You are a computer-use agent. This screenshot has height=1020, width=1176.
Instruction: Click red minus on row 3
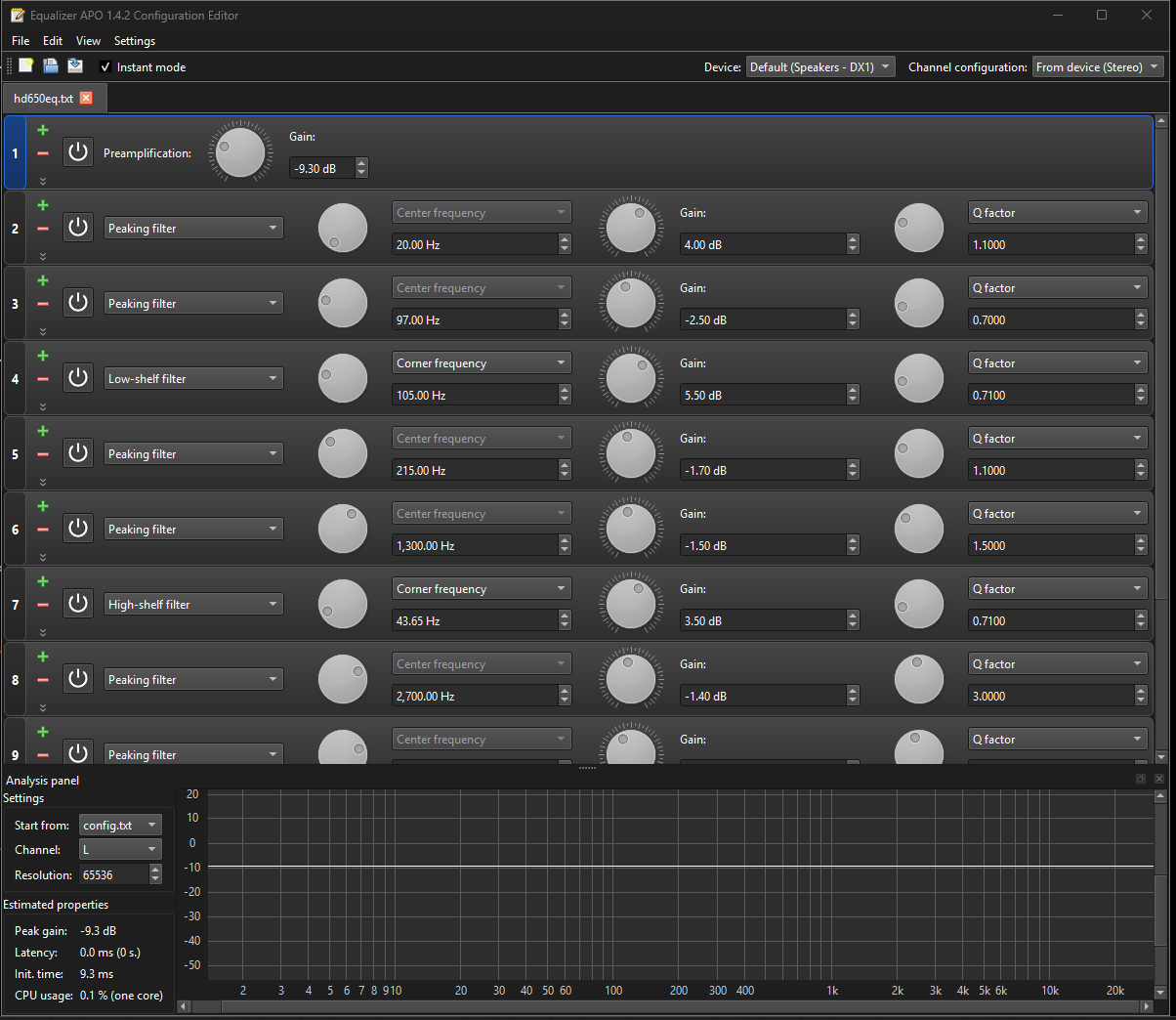point(43,304)
